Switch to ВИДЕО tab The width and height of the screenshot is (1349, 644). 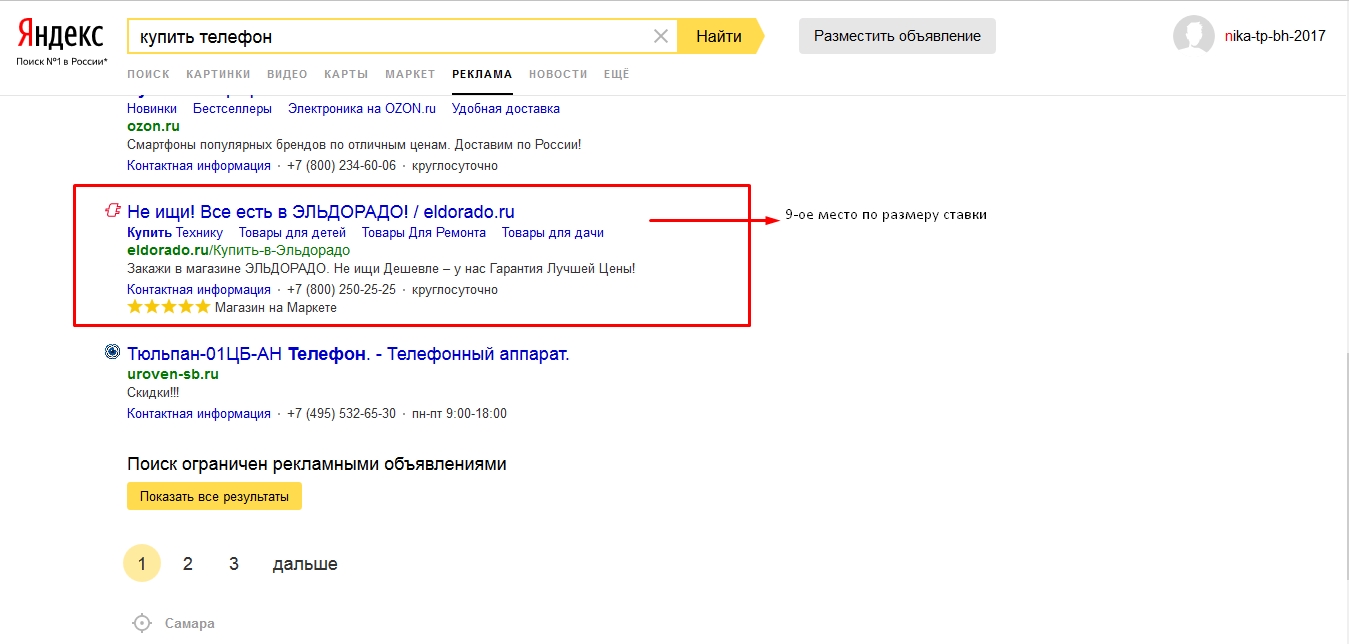[288, 74]
